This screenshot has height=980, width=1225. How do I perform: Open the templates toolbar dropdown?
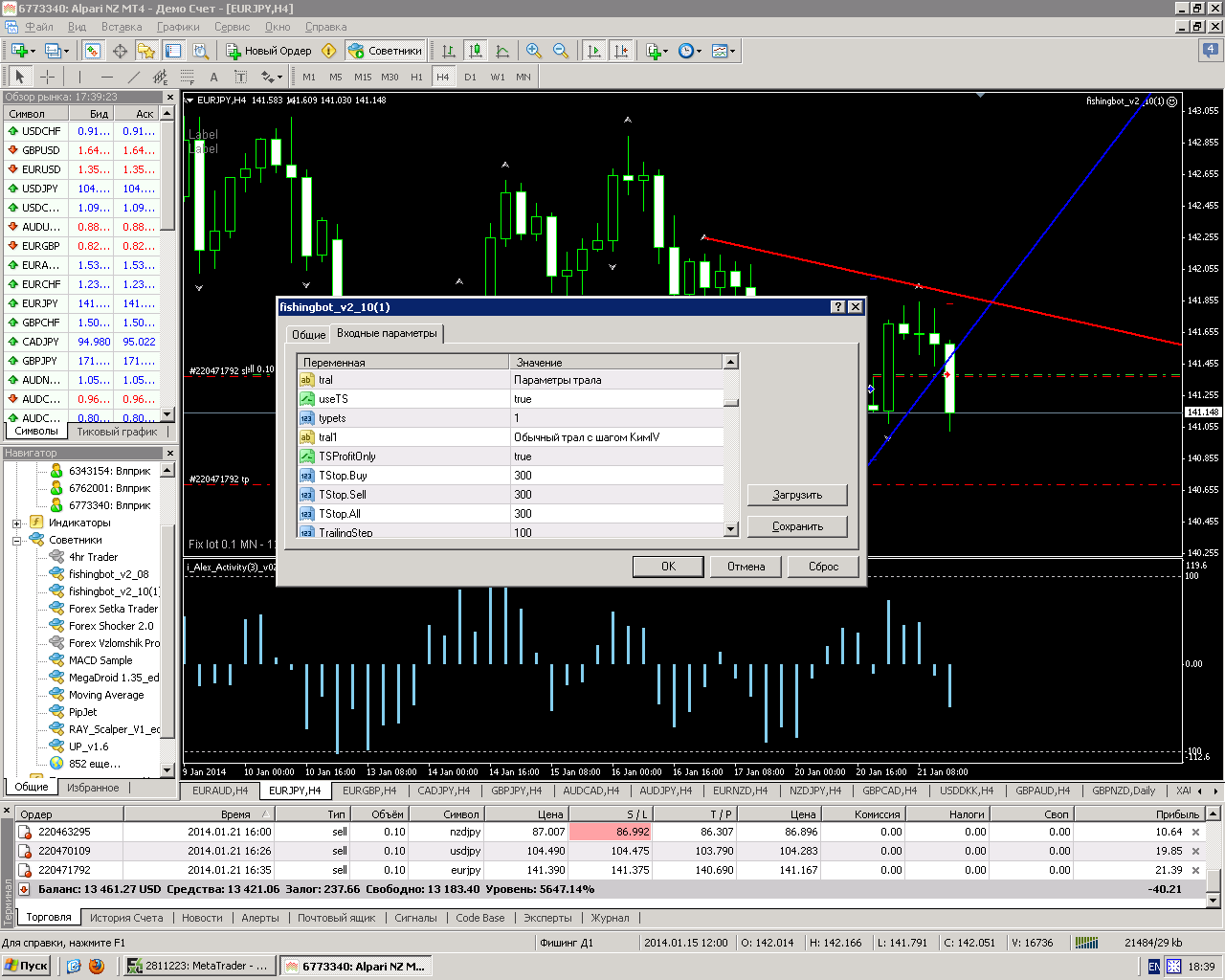pos(724,51)
